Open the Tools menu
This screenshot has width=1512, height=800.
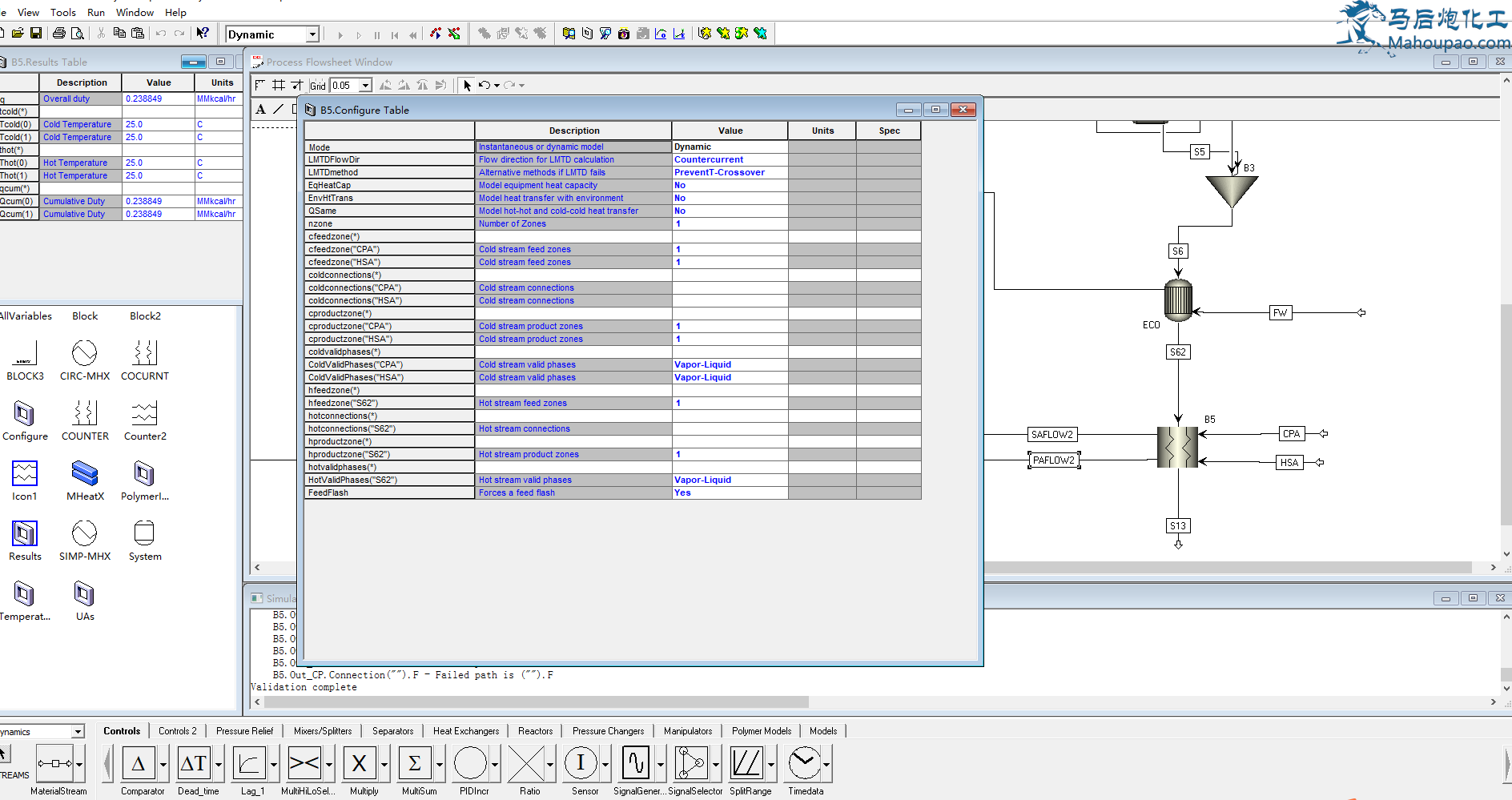coord(63,12)
